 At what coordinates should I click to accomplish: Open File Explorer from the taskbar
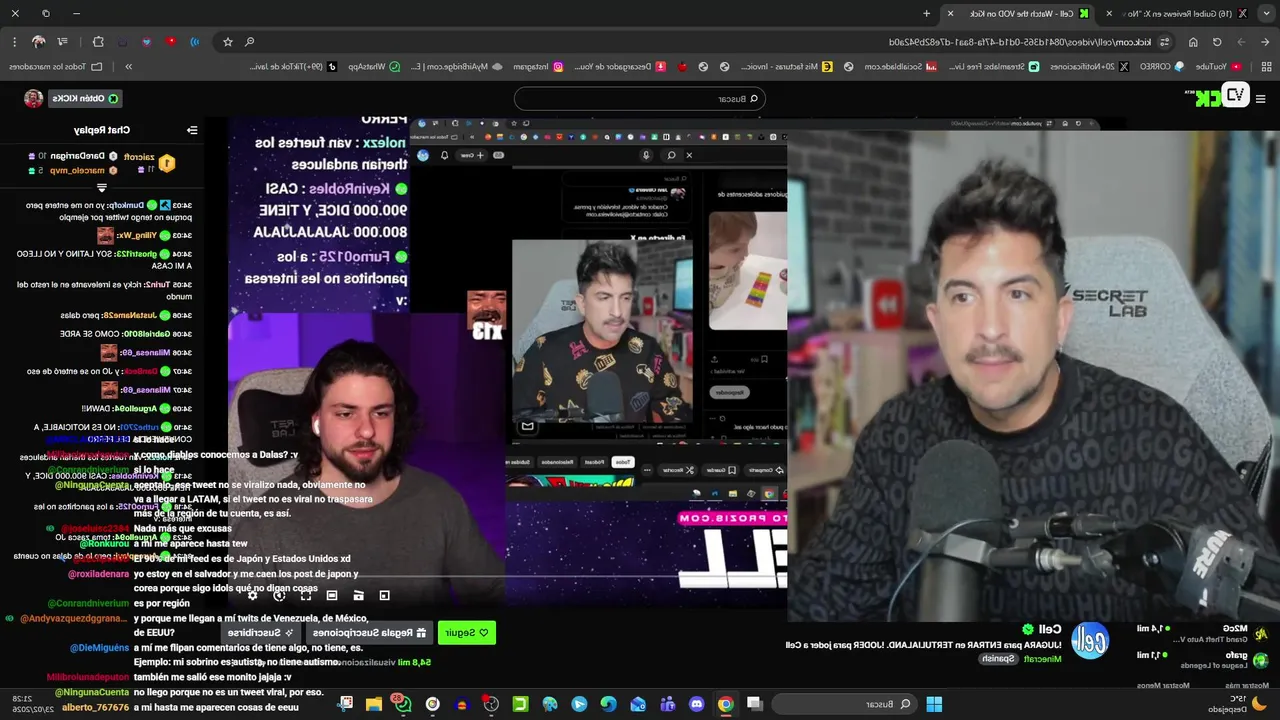click(373, 704)
